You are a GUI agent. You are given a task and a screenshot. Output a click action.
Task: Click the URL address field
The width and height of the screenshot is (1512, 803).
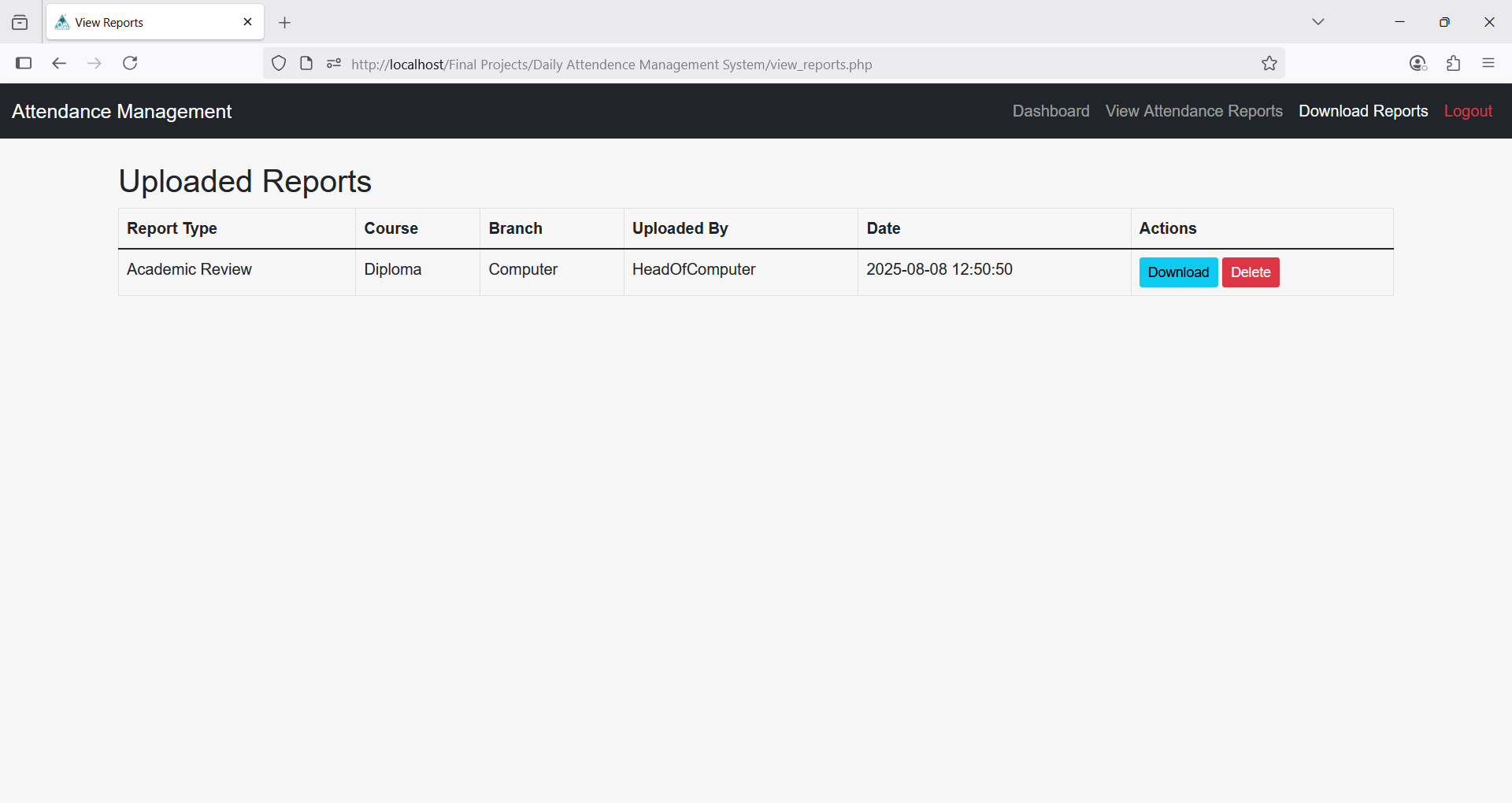point(709,65)
